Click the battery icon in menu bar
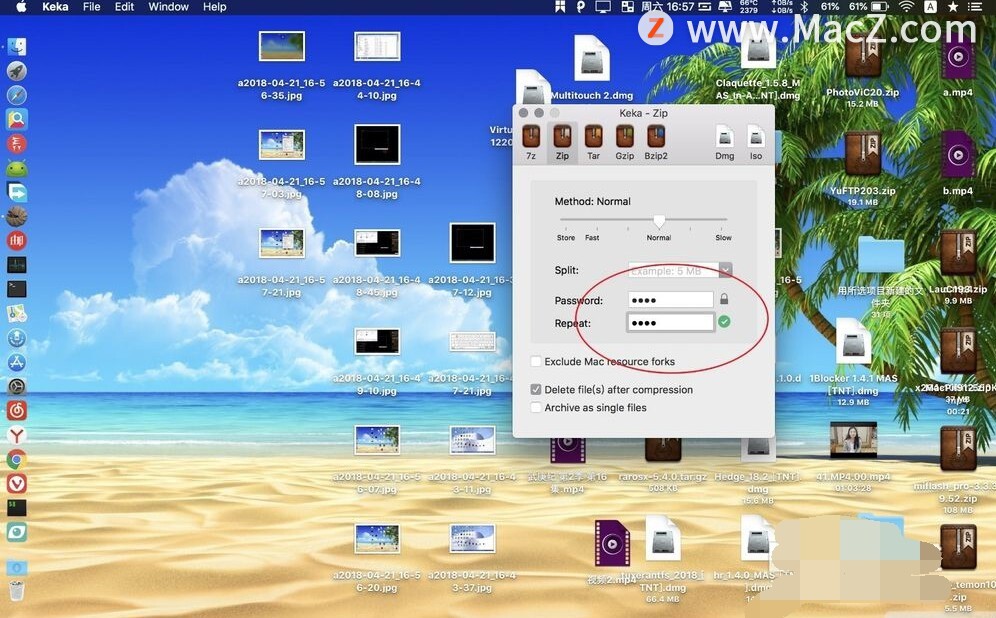 coord(880,6)
